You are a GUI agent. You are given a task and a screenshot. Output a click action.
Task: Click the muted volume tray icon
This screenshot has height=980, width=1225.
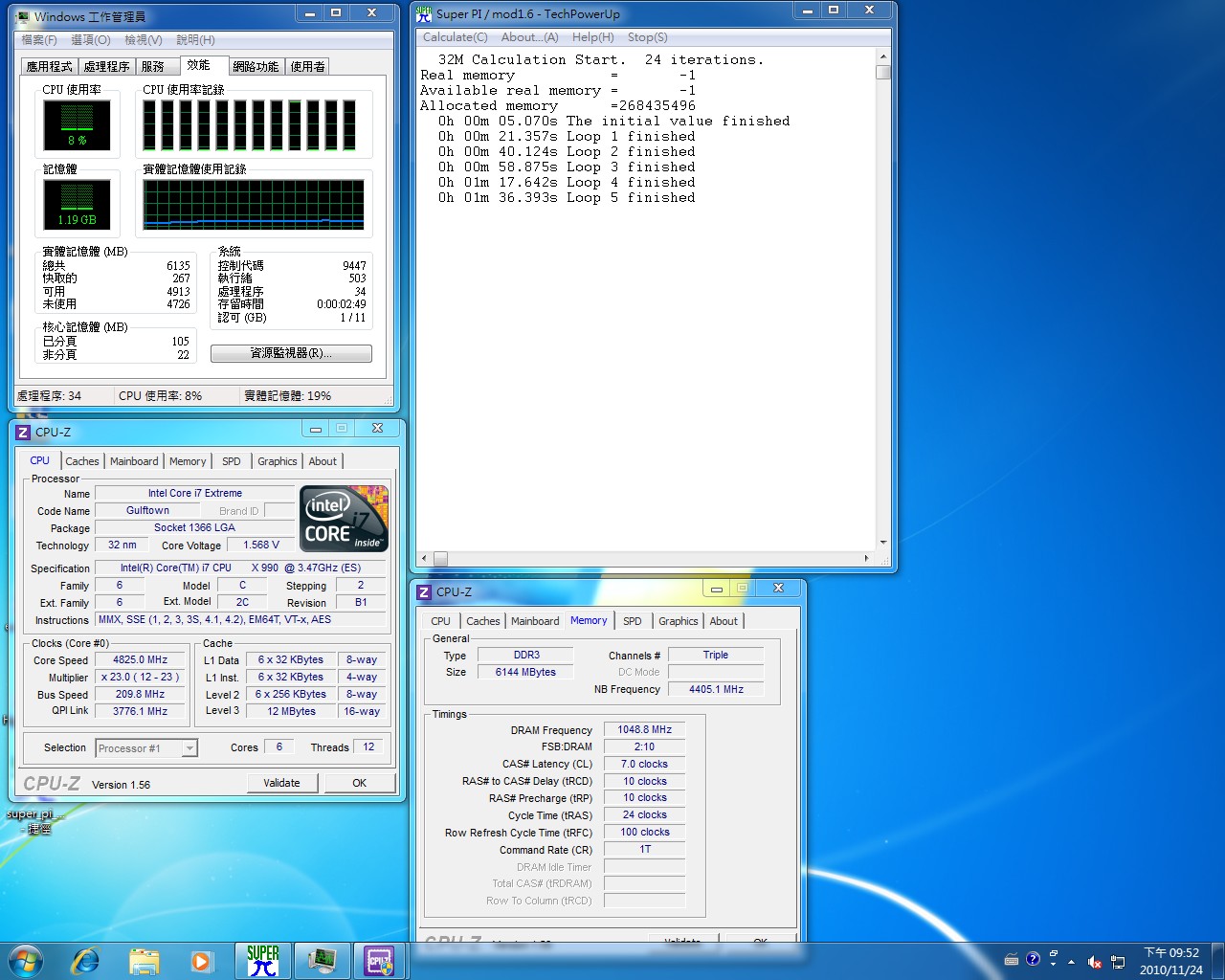(1094, 961)
